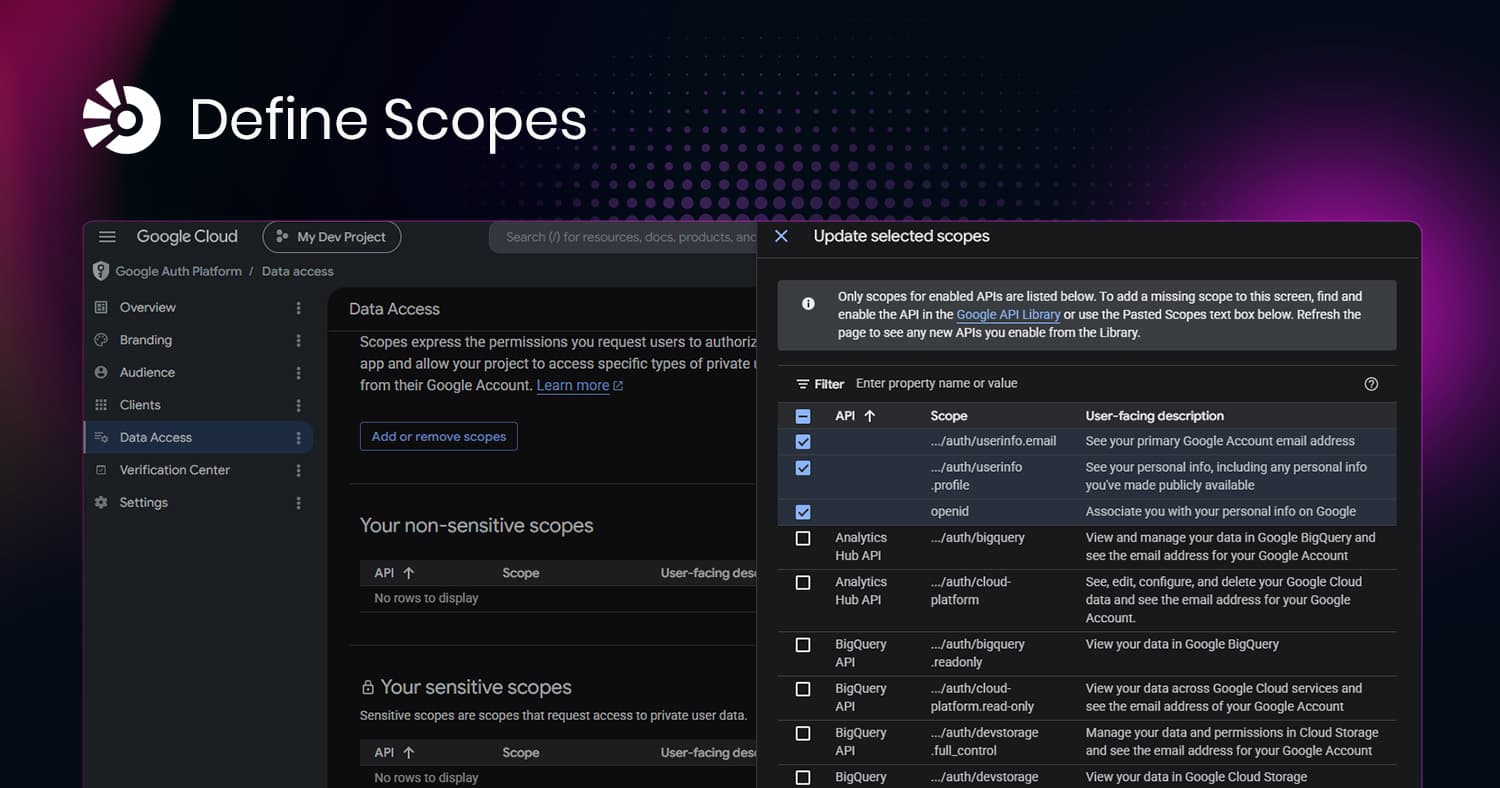1500x788 pixels.
Task: Check BigQuery API bigquery.readonly scope
Action: click(803, 645)
